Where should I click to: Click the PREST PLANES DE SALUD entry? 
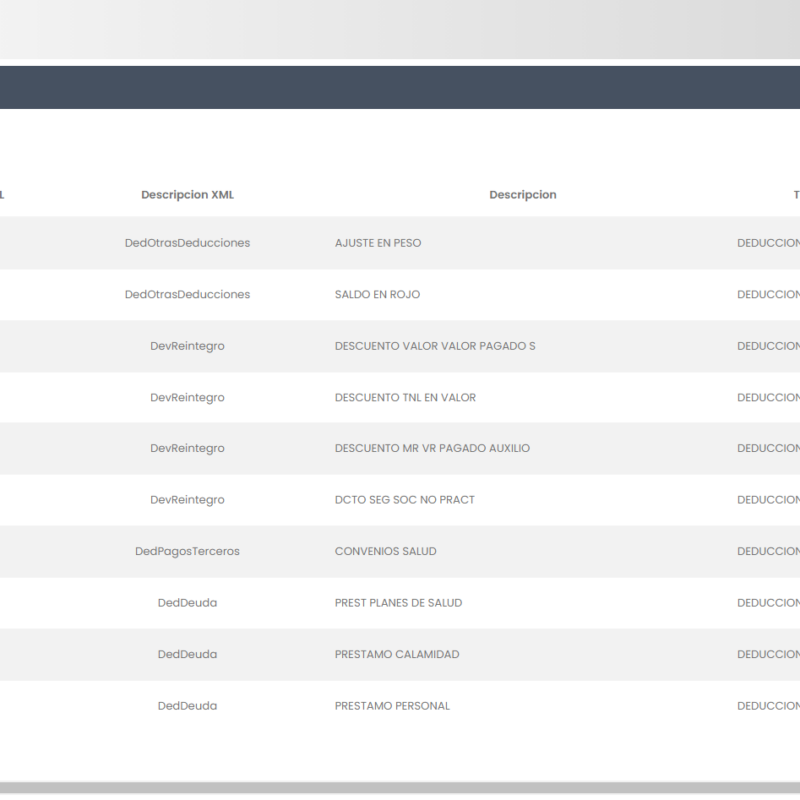[x=398, y=603]
